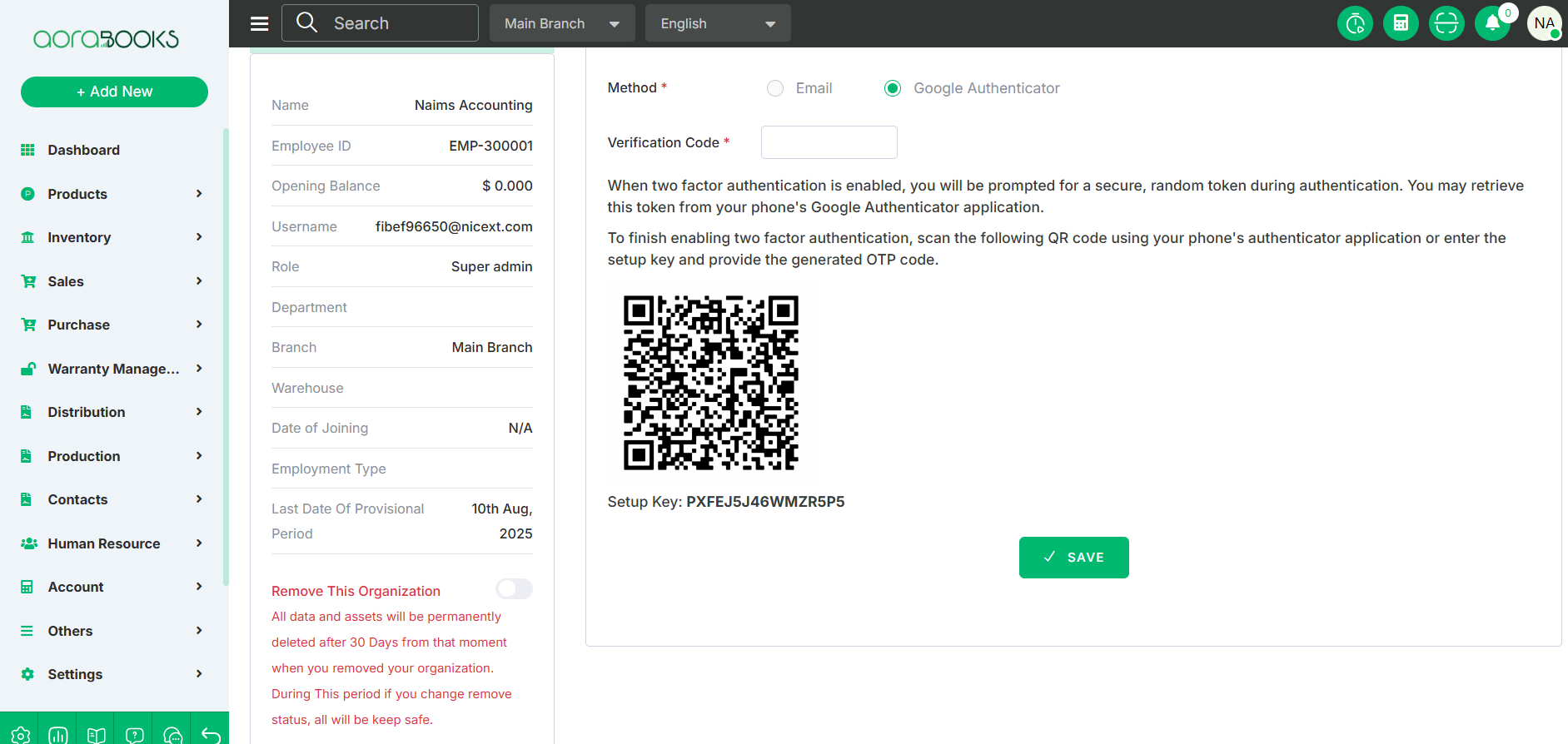Click into the Search box
1568x744 pixels.
(x=380, y=22)
